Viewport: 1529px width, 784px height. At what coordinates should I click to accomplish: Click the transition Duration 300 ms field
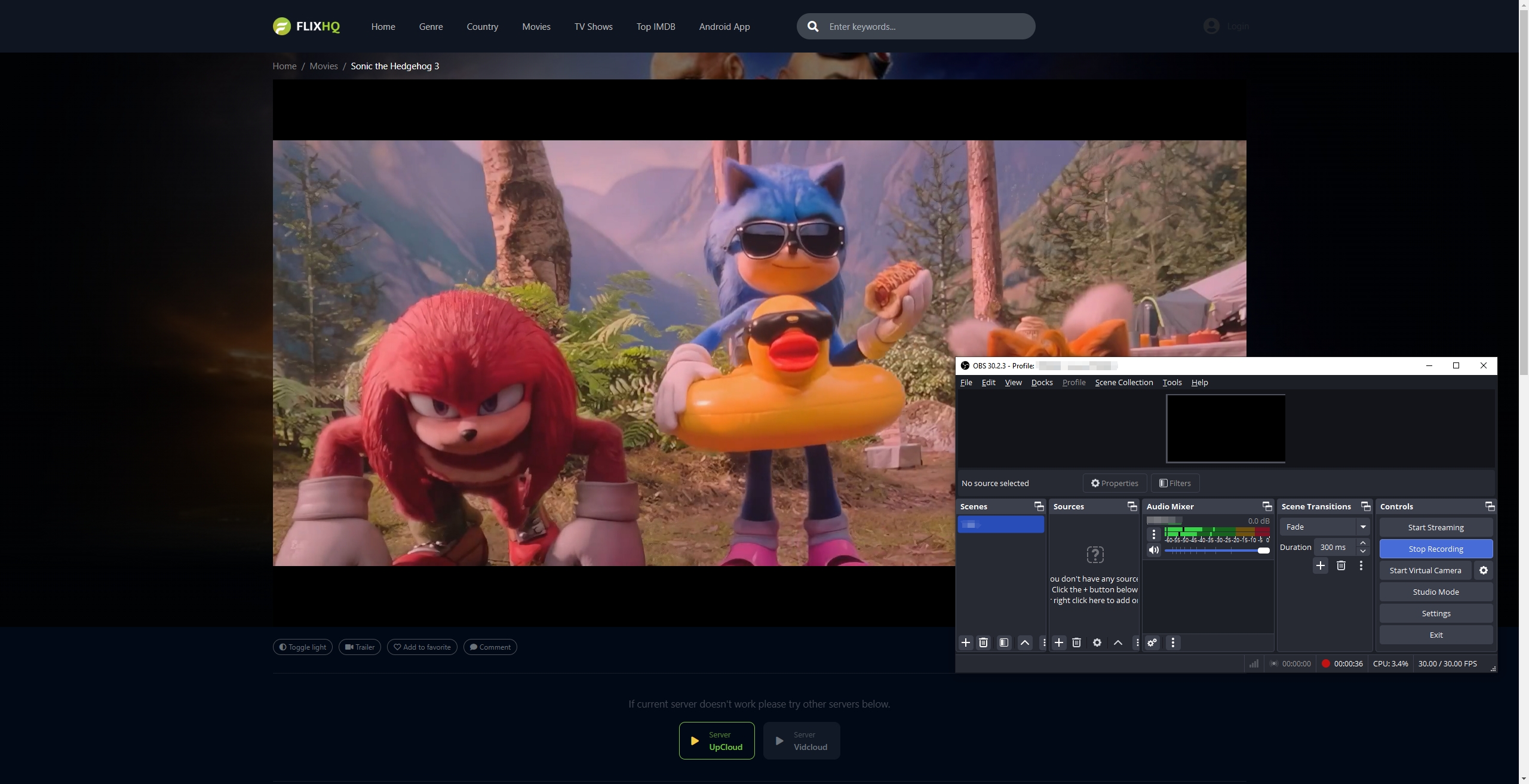pos(1335,547)
